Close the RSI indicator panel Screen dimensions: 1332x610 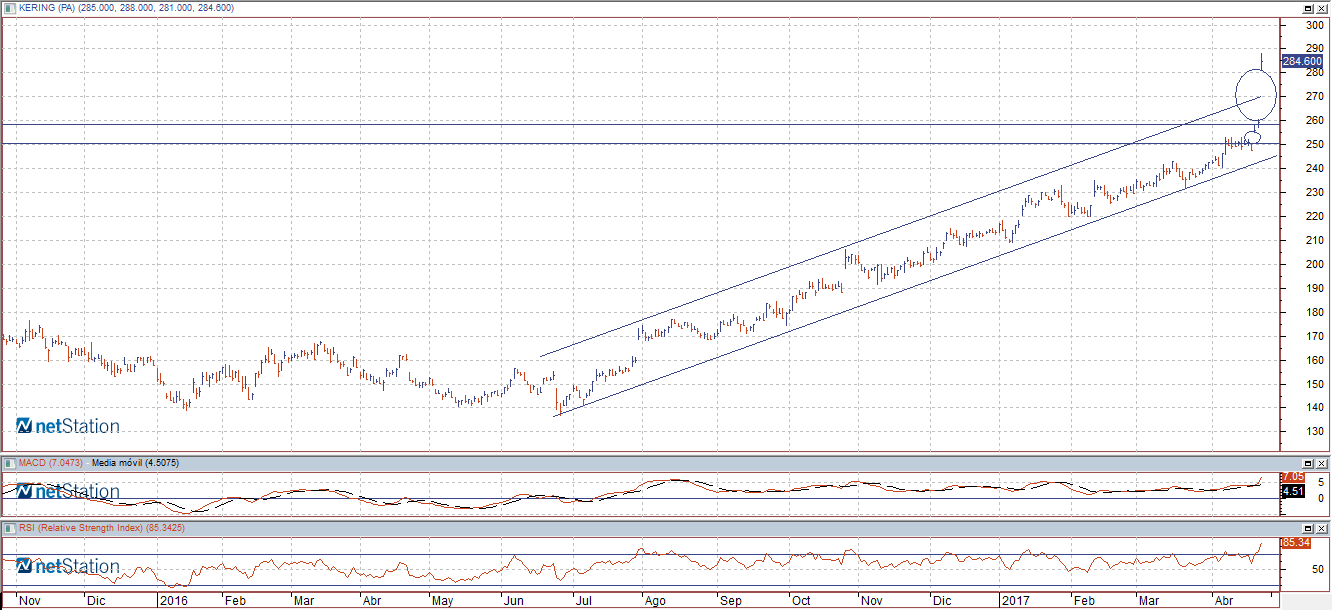[1320, 527]
